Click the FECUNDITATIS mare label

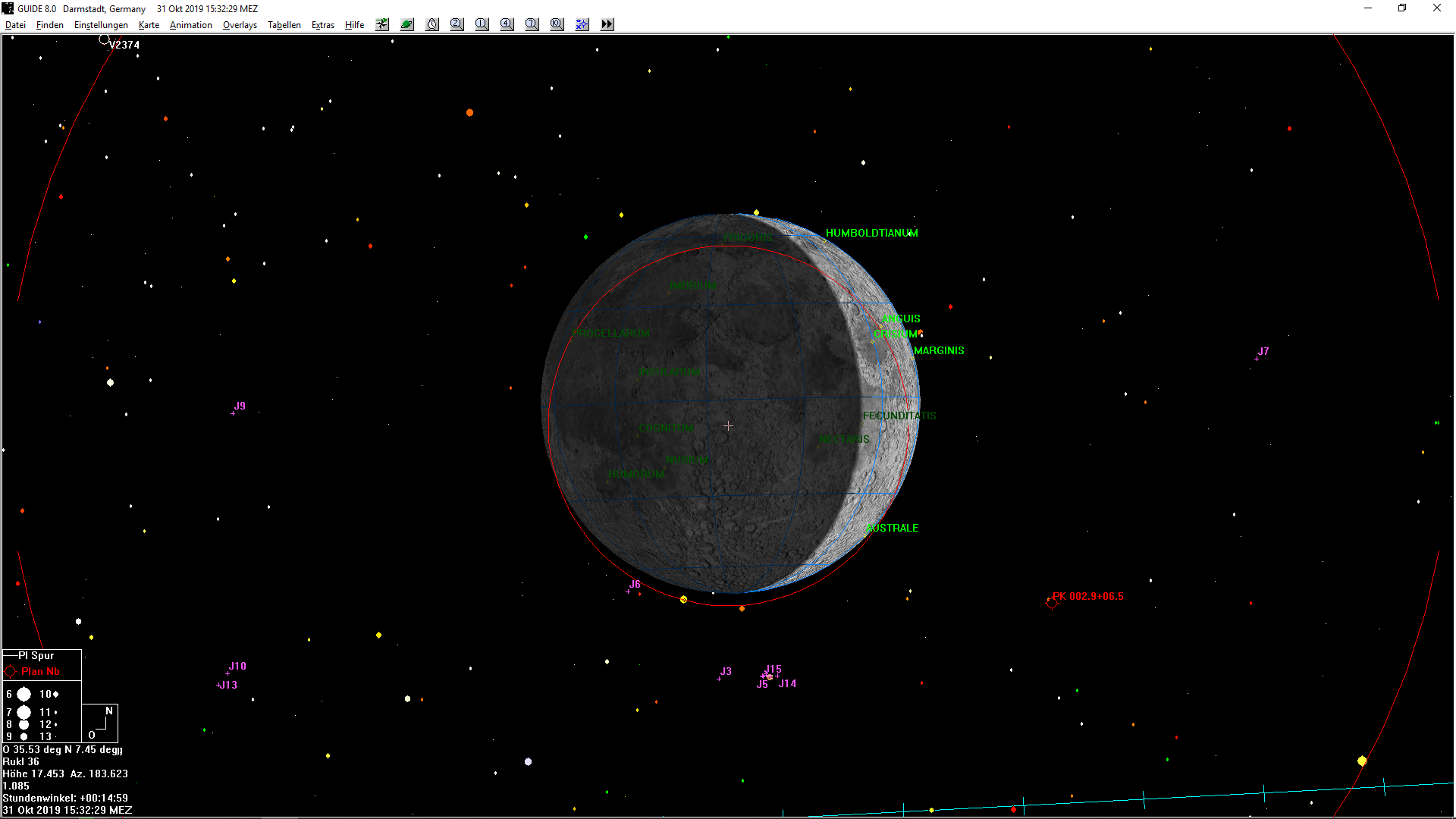pos(899,416)
